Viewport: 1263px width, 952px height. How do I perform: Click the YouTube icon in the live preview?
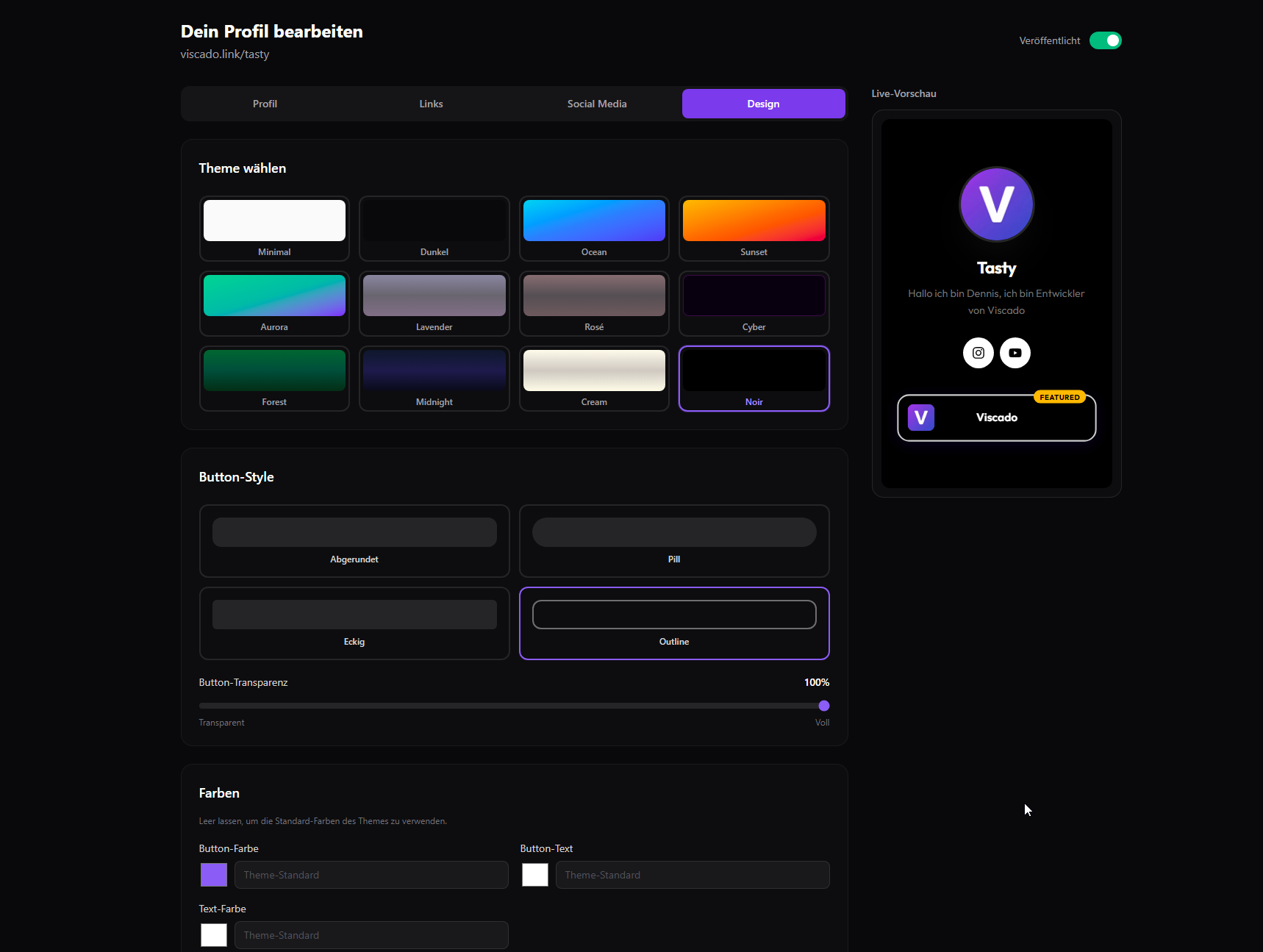click(x=1015, y=353)
